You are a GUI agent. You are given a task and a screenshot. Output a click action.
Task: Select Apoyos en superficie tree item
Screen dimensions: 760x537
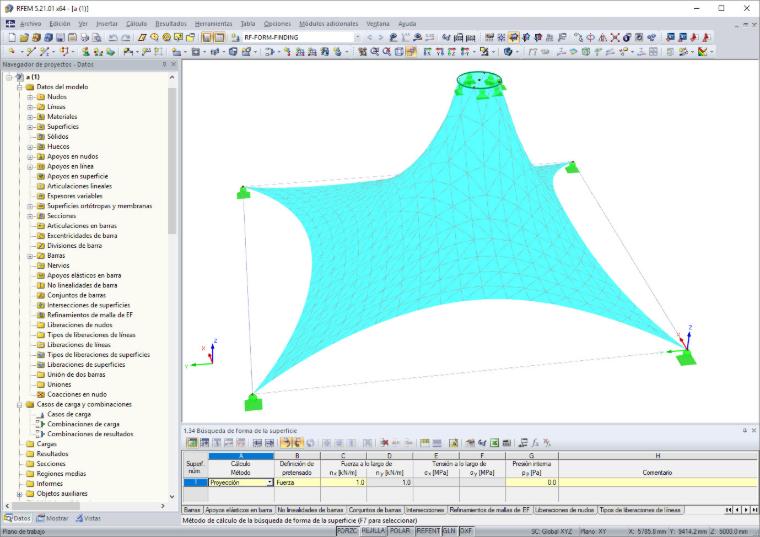point(77,176)
